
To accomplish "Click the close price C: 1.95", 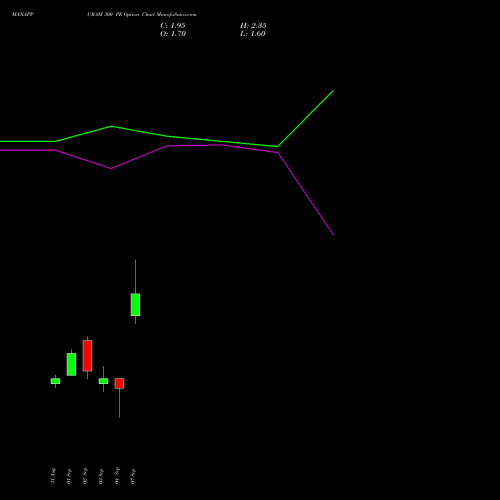I will point(173,26).
